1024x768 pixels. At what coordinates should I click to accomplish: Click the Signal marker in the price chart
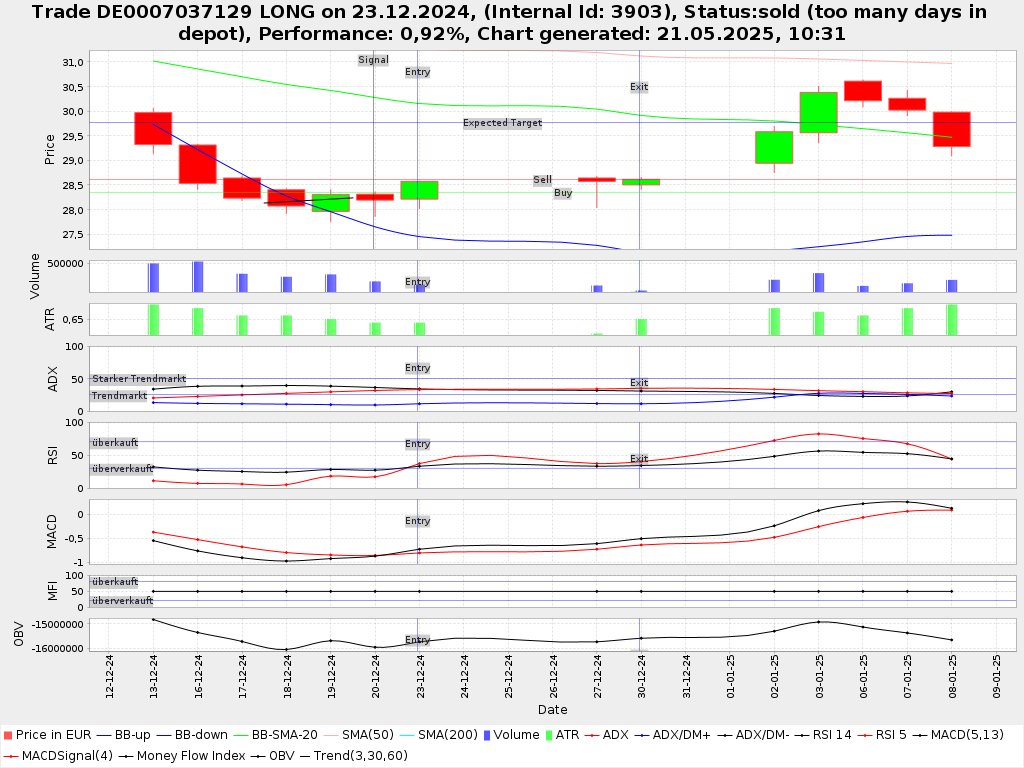tap(373, 60)
